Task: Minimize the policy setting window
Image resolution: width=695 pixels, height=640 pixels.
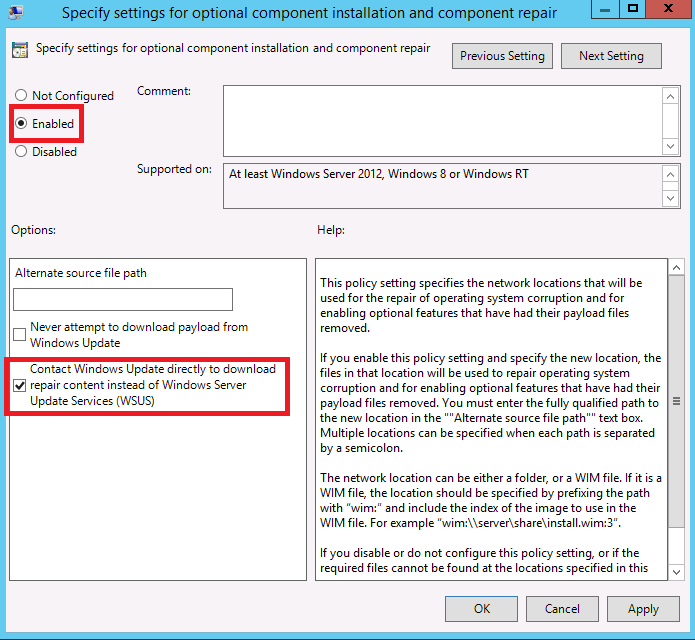Action: (x=605, y=9)
